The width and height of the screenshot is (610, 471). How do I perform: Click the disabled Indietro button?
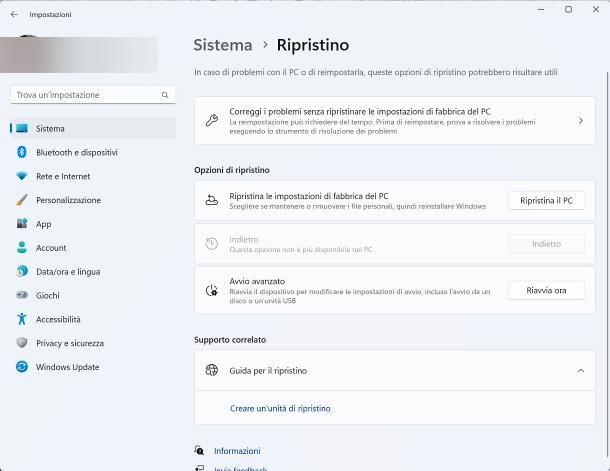546,244
